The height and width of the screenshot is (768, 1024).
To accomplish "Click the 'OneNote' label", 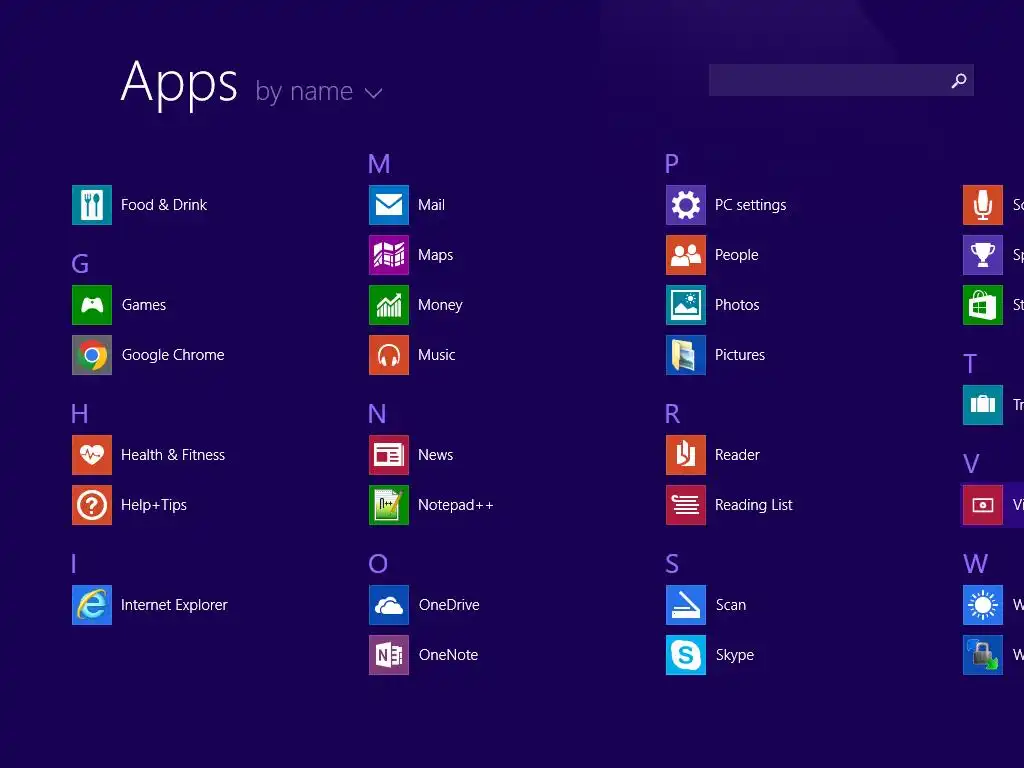I will 449,655.
